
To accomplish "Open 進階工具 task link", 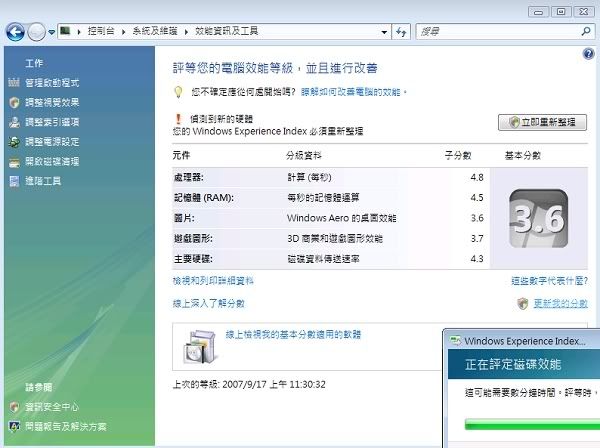I will click(x=43, y=181).
